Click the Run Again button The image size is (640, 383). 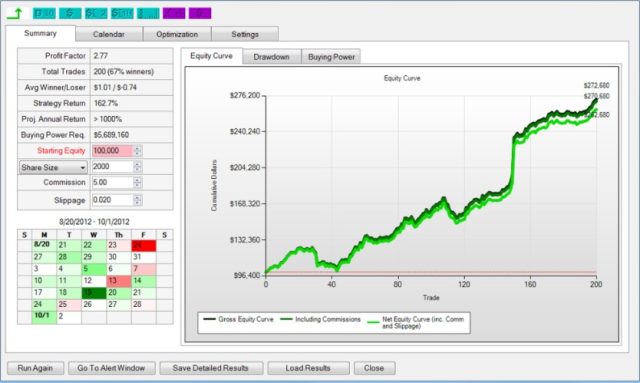(36, 368)
